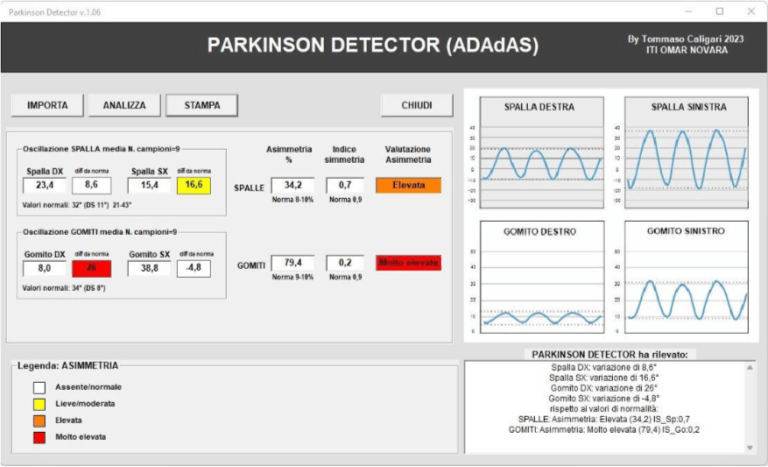768x467 pixels.
Task: Click the yellow Lieve/moderata legend swatch
Action: pos(39,404)
